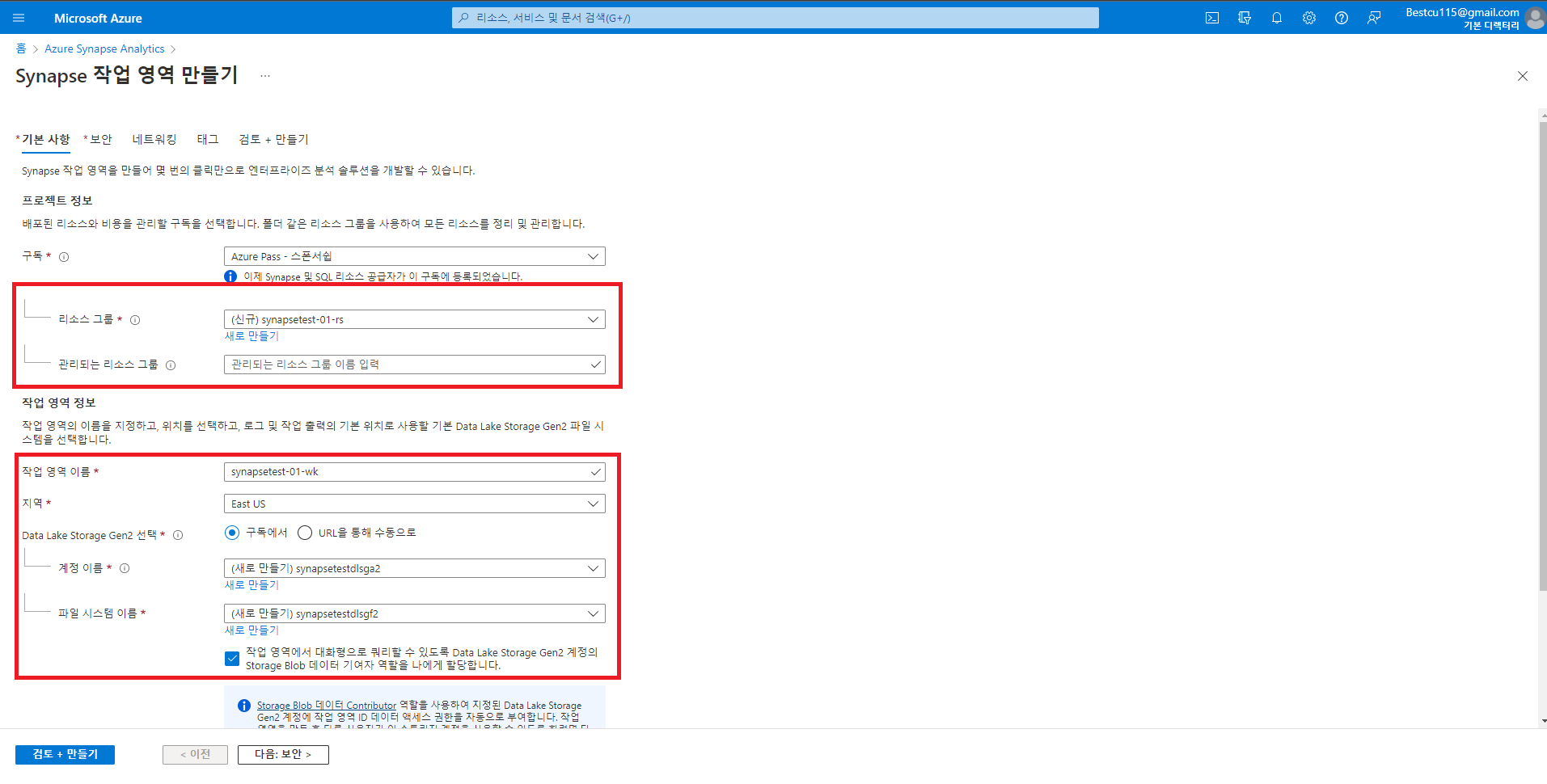Go to Azure Synapse Analytics breadcrumb
Screen dimensions: 1547x784
click(104, 48)
